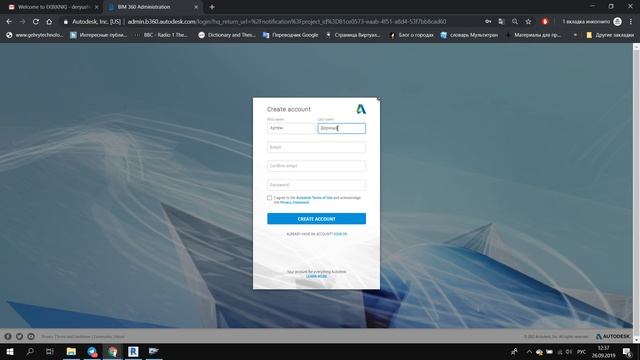Tick the Autodesk Terms of Use agreement checkbox
The image size is (640, 360).
269,198
